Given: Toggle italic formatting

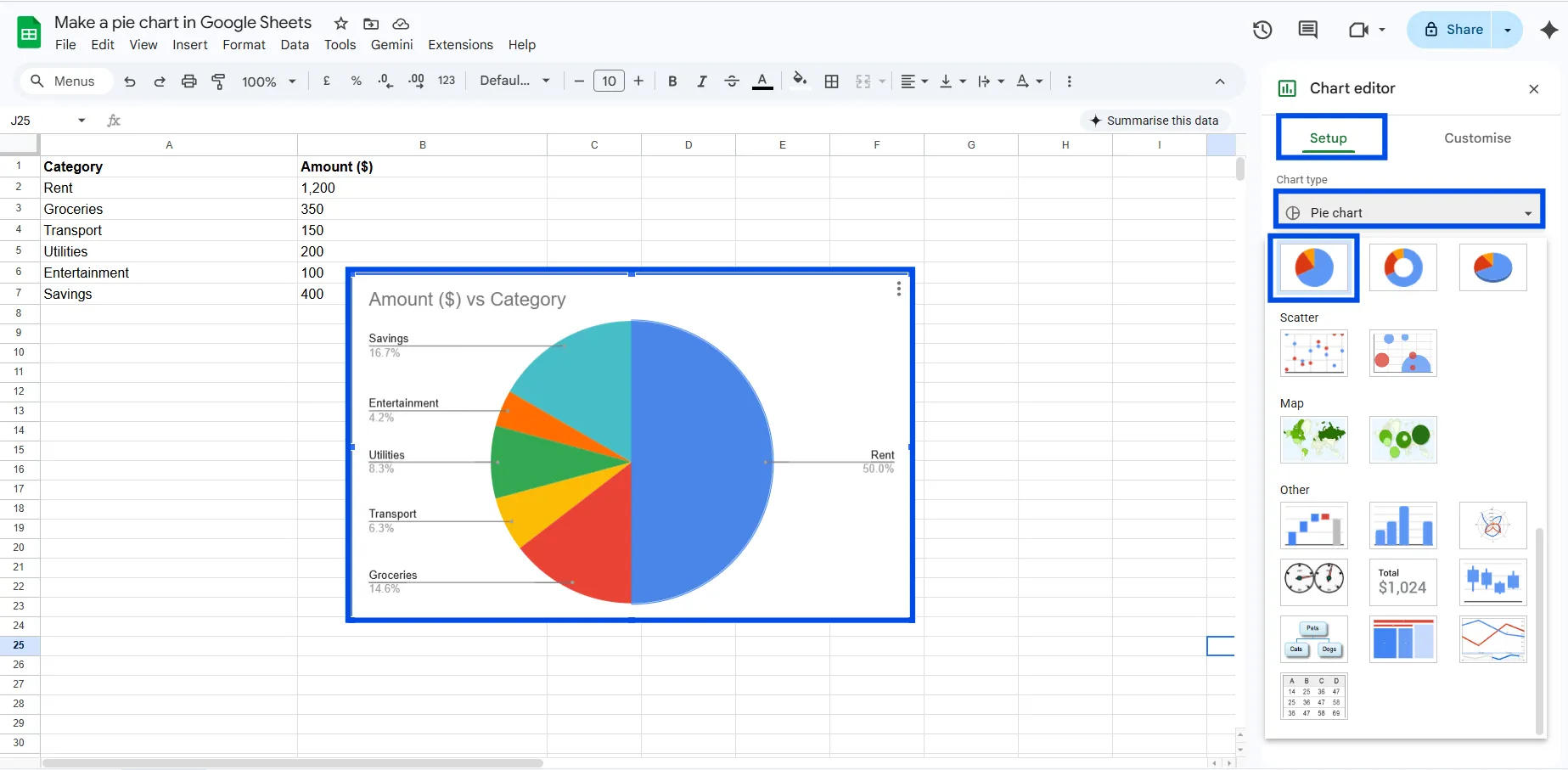Looking at the screenshot, I should click(701, 81).
